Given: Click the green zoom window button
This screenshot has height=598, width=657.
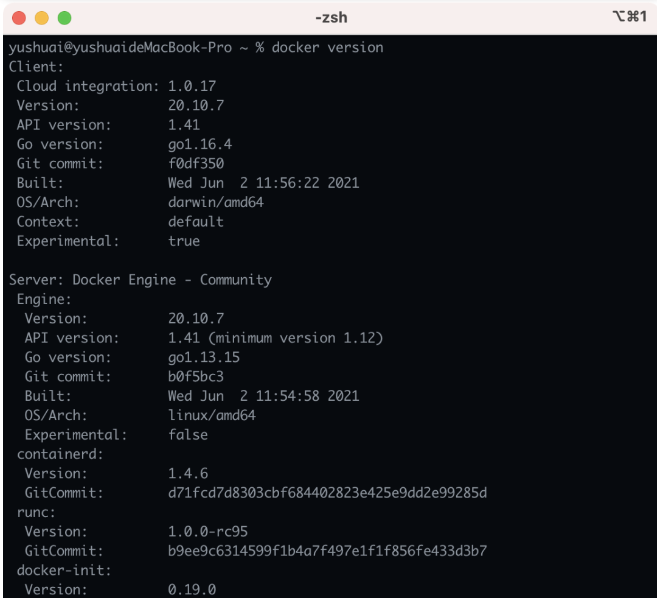Looking at the screenshot, I should point(64,17).
